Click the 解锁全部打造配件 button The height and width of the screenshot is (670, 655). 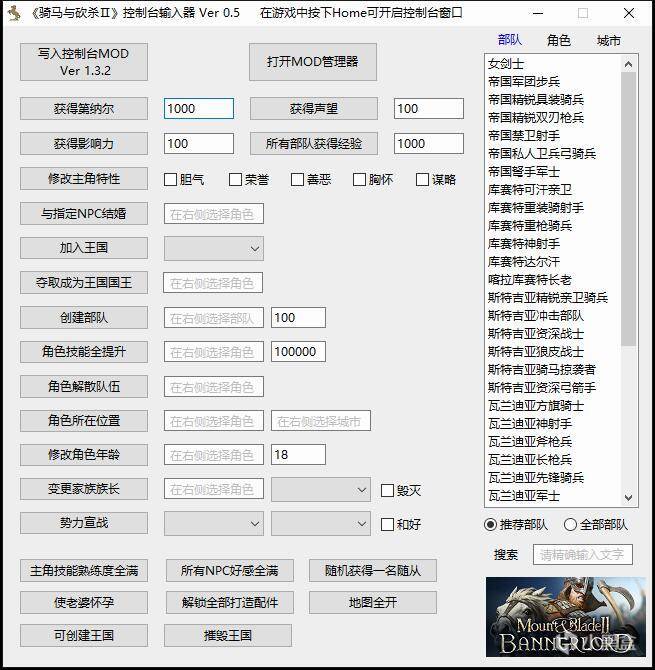point(229,603)
